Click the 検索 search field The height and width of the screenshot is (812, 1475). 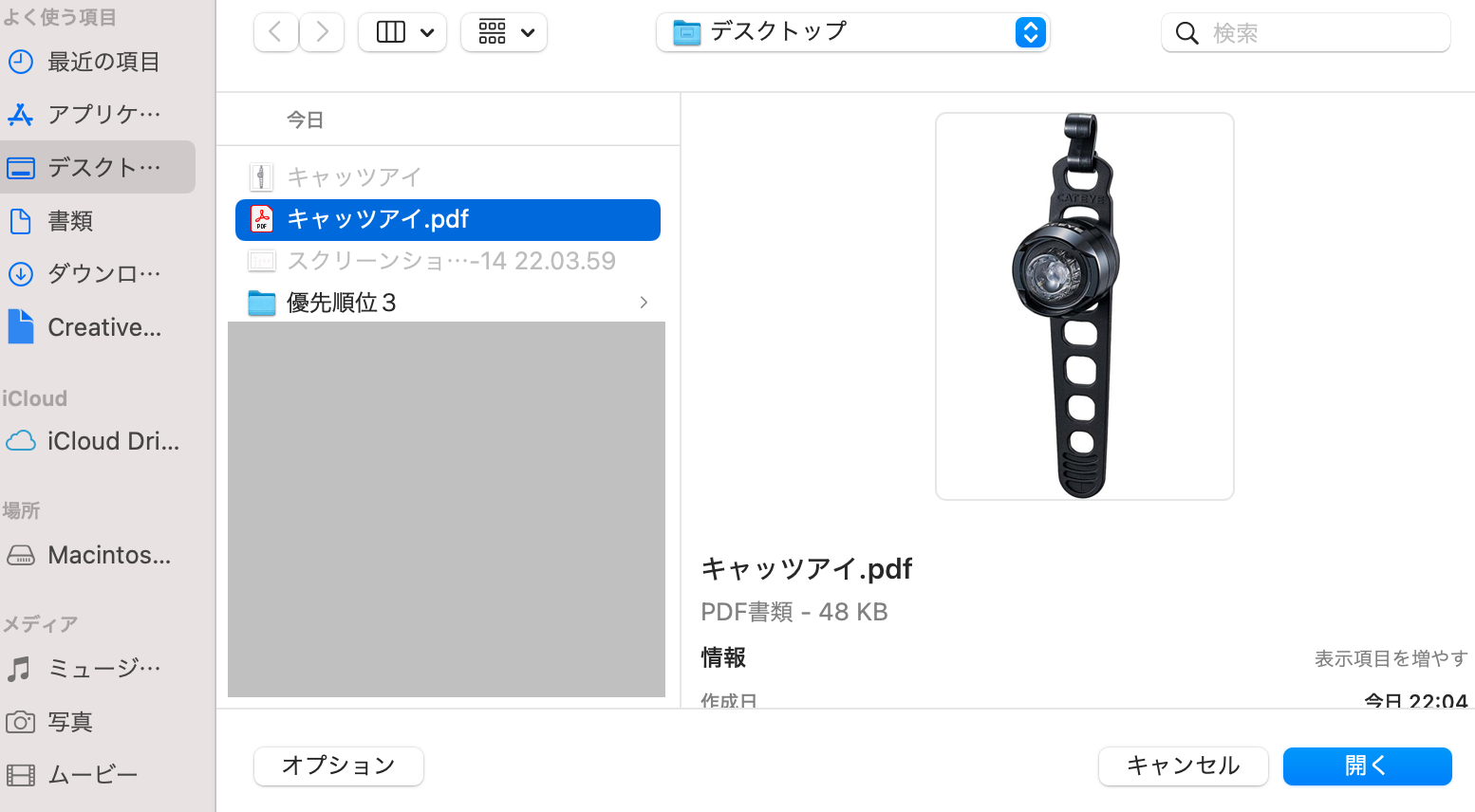coord(1305,32)
